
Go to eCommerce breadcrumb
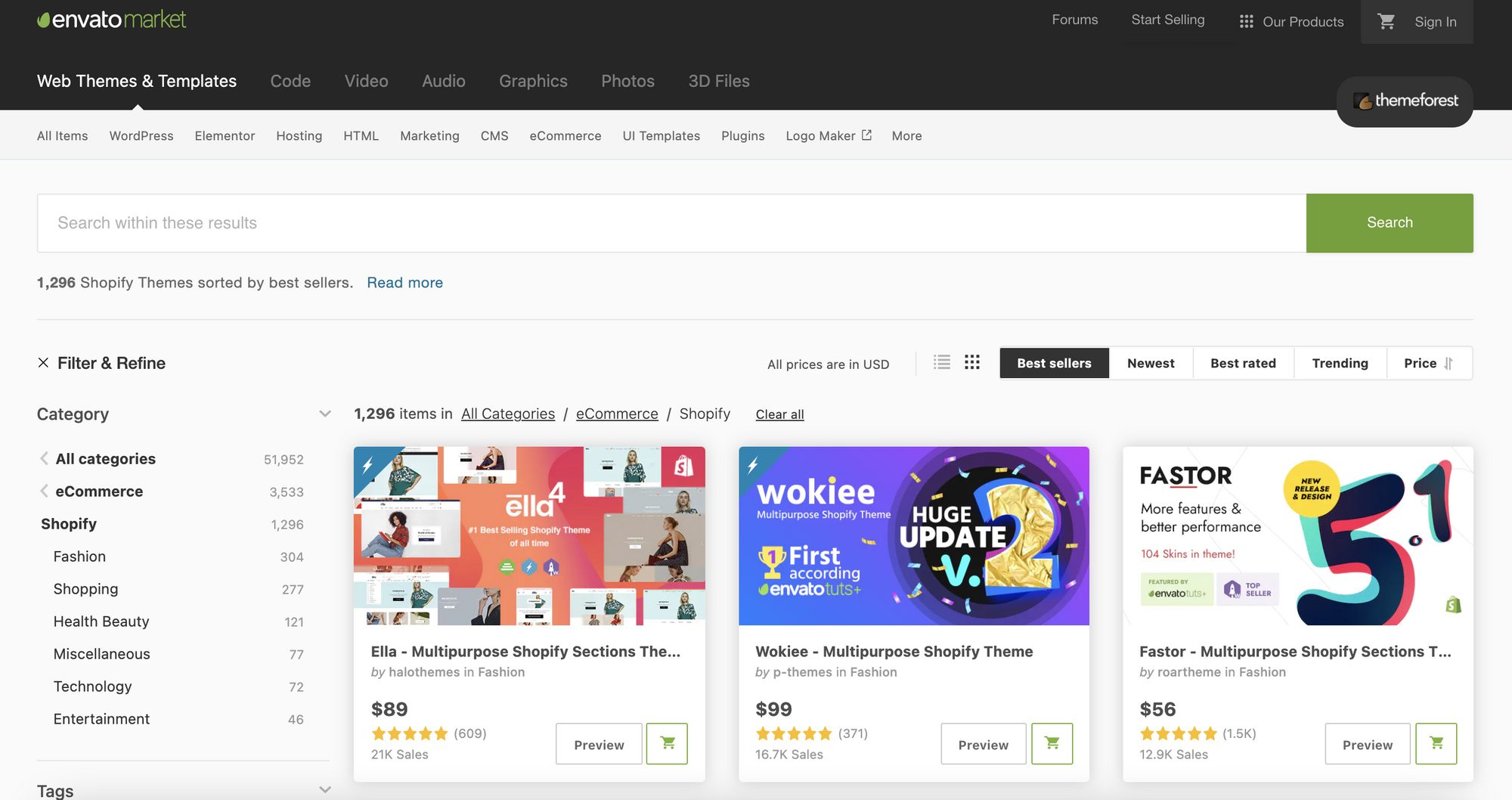[x=617, y=414]
